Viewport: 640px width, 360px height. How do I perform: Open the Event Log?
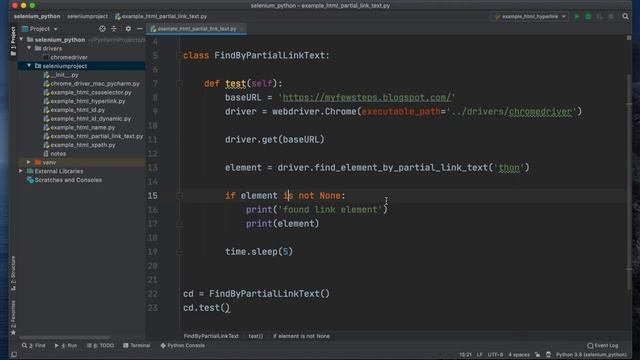(x=603, y=345)
